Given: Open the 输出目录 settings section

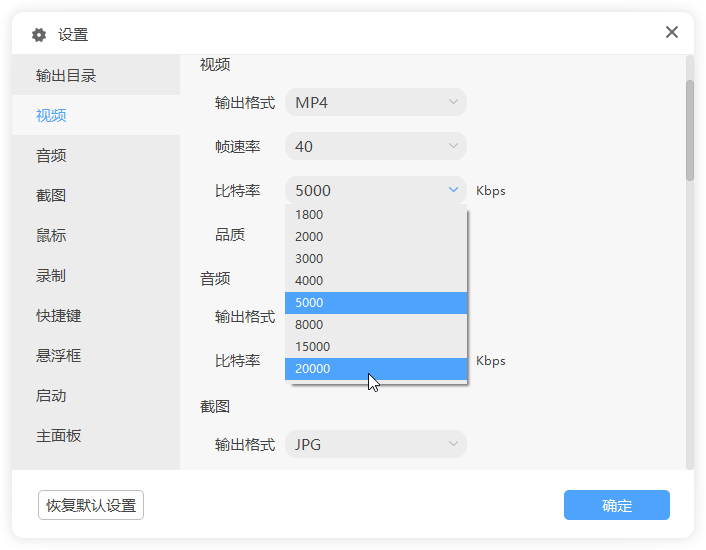Looking at the screenshot, I should click(x=66, y=76).
